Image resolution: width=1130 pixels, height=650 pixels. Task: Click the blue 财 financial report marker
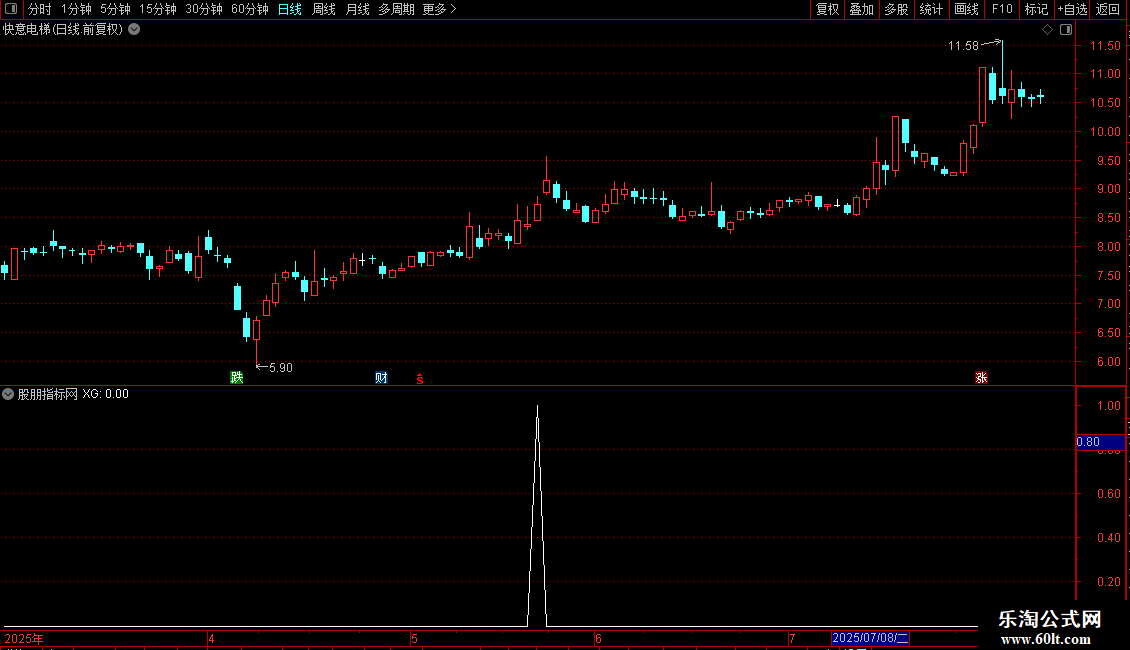381,378
